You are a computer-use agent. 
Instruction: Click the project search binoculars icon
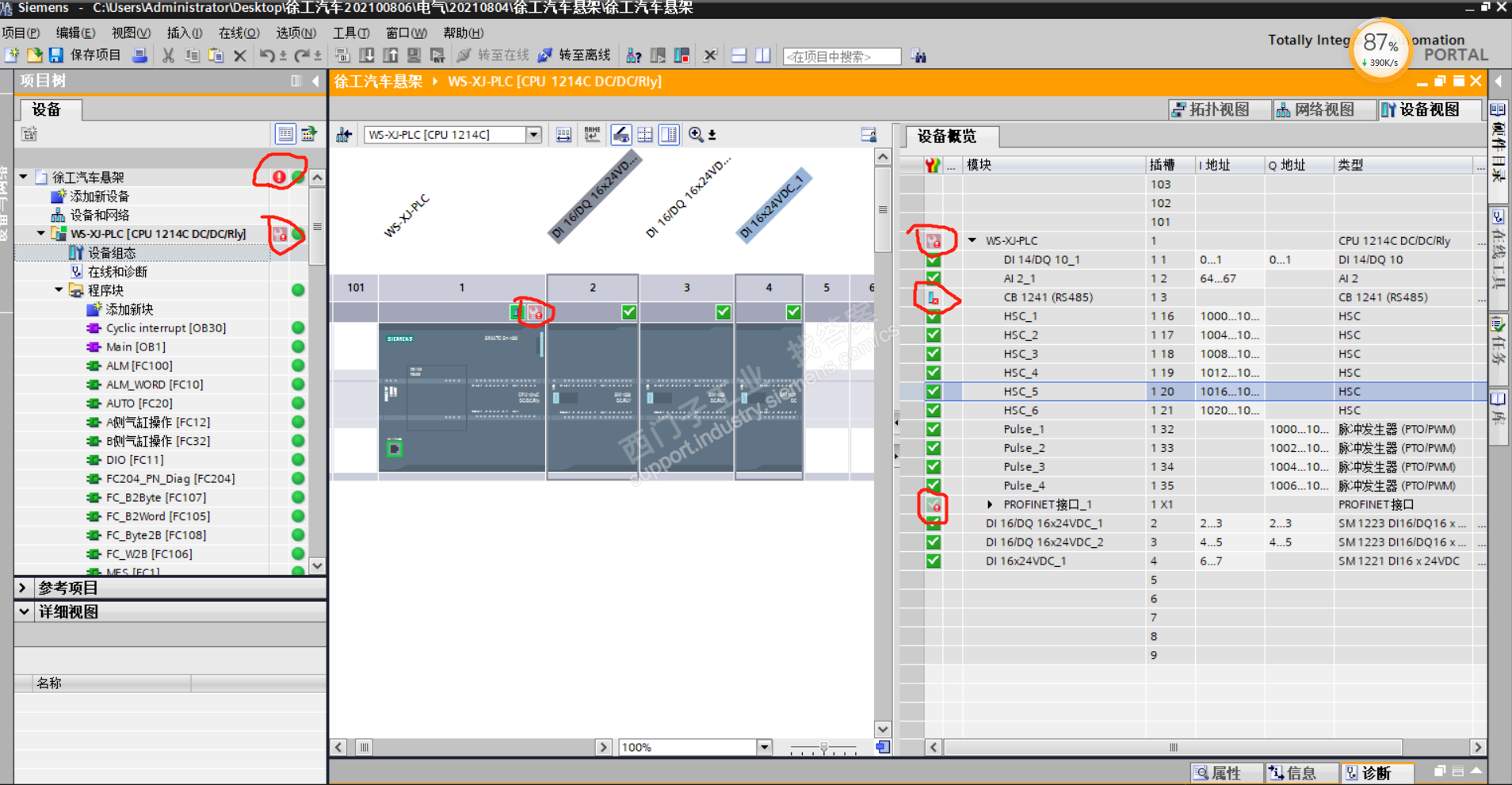tap(918, 56)
